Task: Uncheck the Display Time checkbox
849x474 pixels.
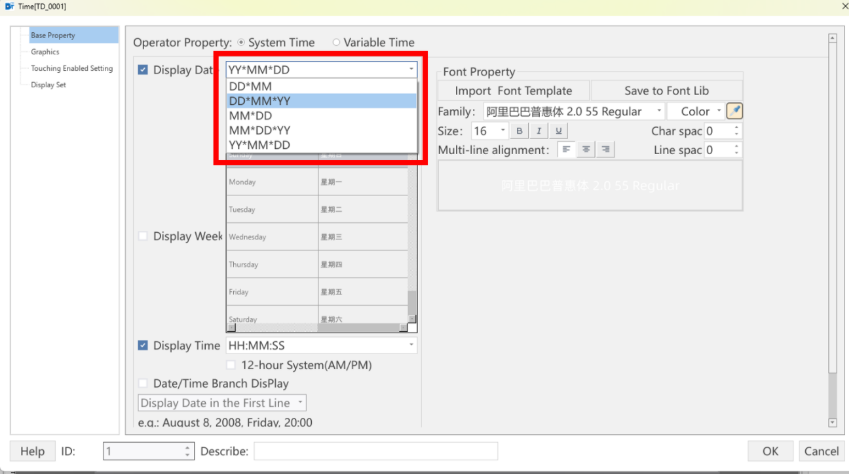Action: pos(143,346)
